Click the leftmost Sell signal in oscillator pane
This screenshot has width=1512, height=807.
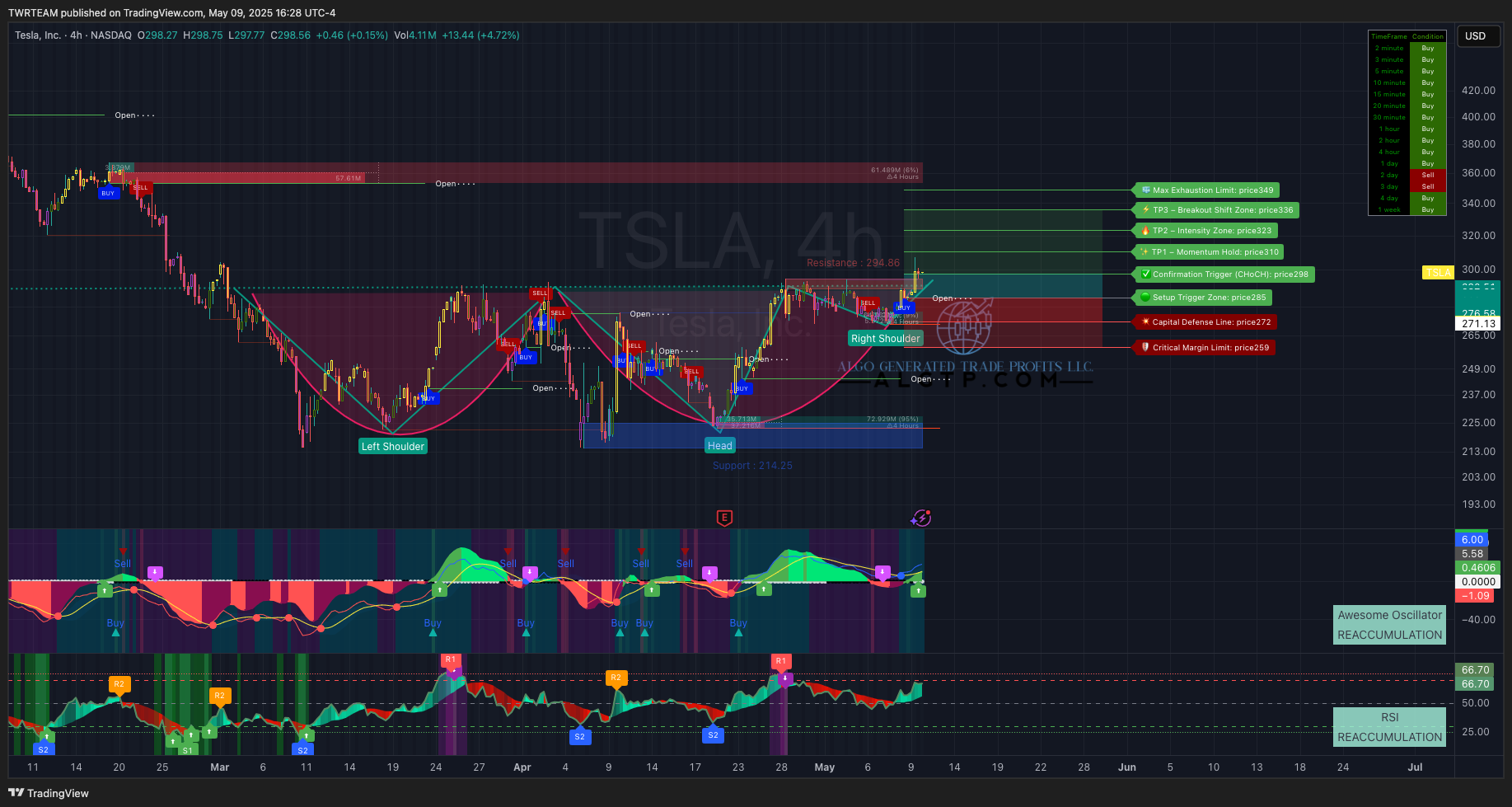pos(123,564)
